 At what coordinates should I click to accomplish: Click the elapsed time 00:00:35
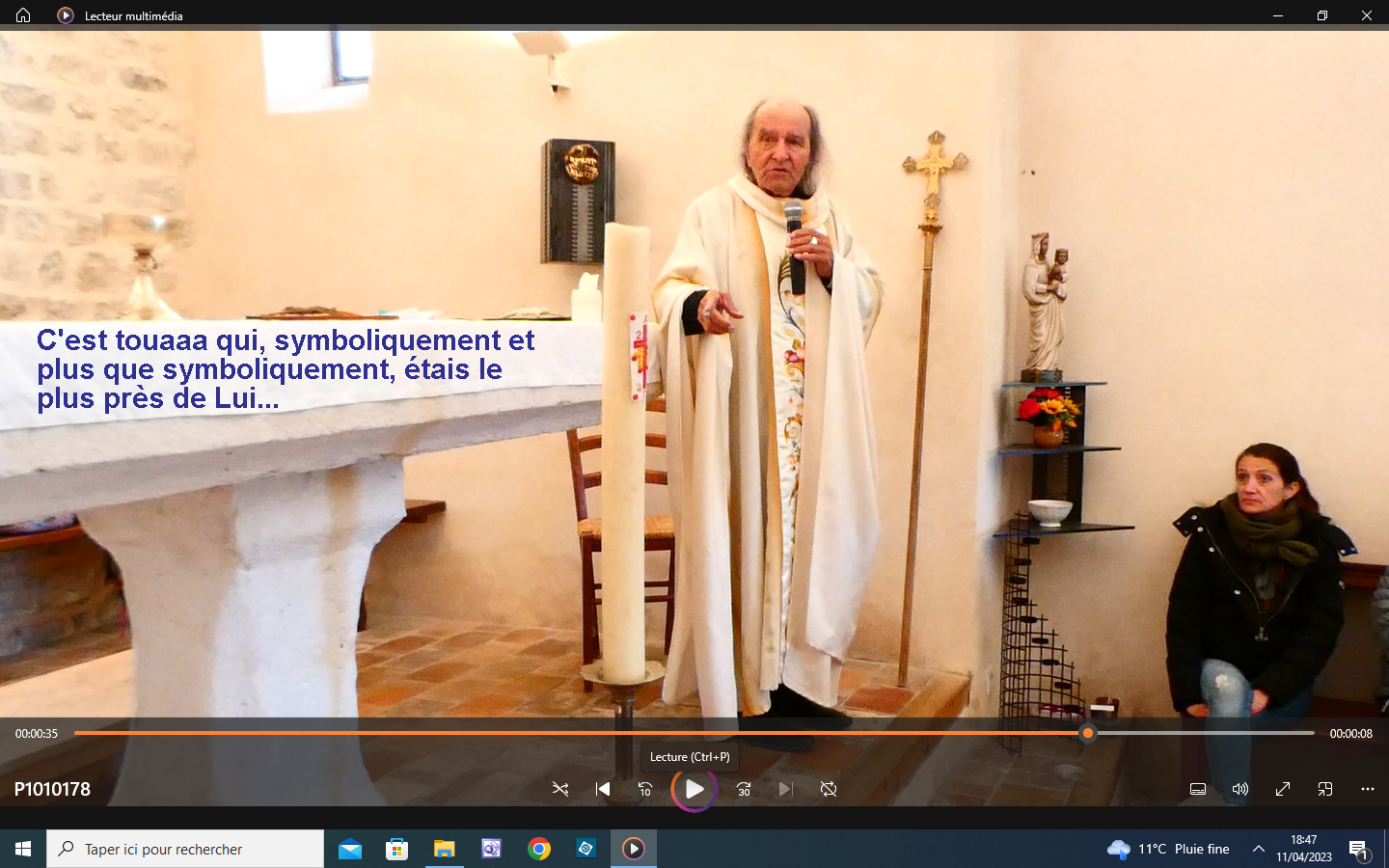click(37, 734)
